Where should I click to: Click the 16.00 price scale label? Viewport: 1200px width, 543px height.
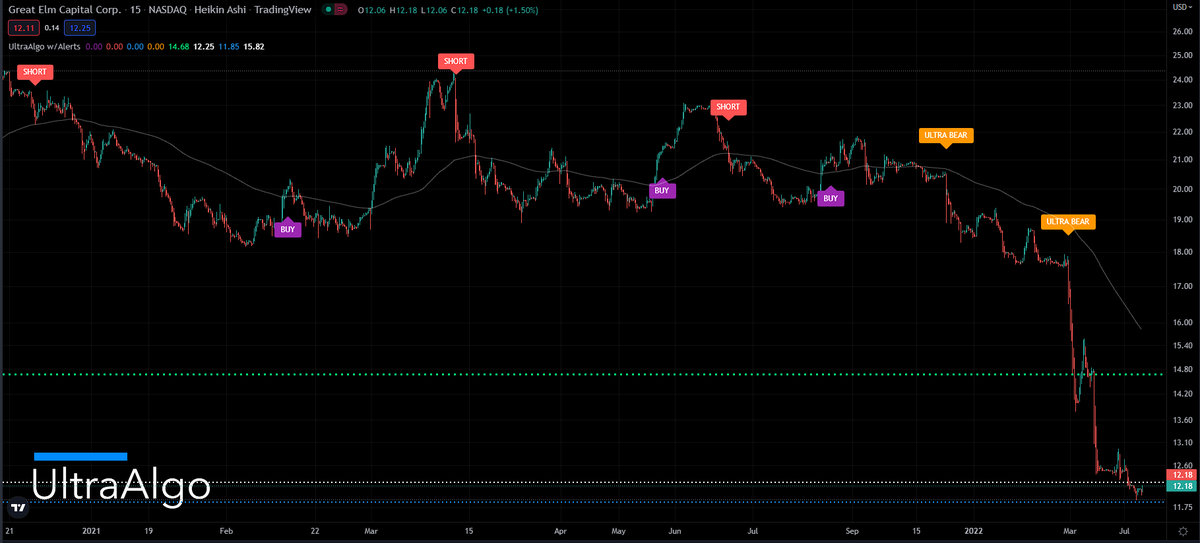[1181, 322]
